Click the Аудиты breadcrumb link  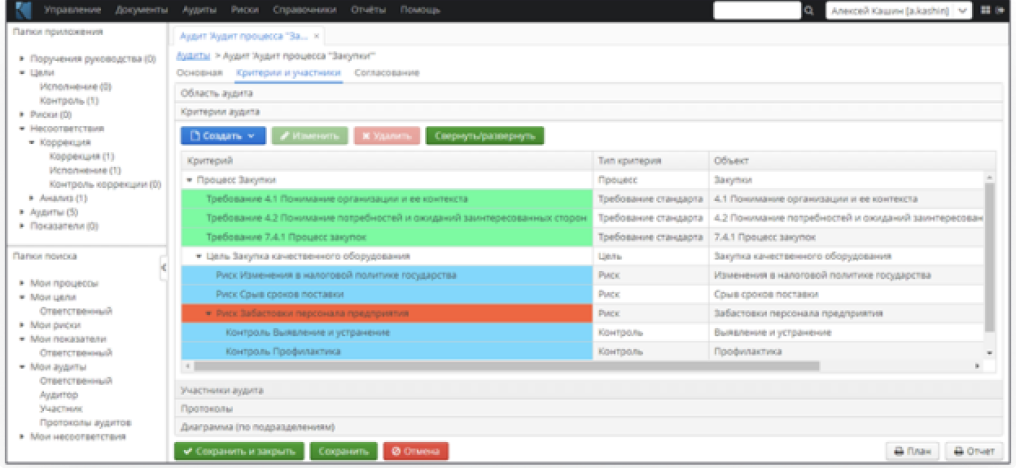192,56
